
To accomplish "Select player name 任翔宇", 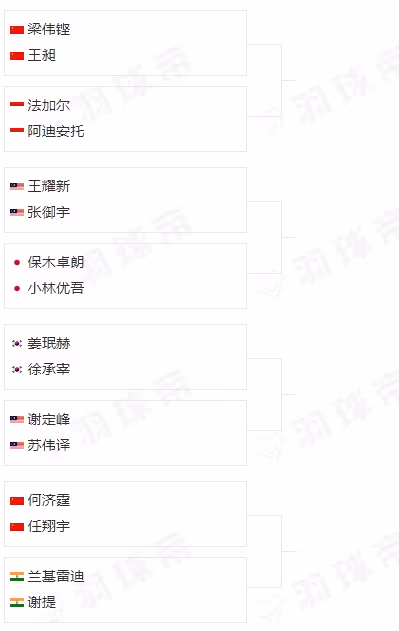I will 49,526.
